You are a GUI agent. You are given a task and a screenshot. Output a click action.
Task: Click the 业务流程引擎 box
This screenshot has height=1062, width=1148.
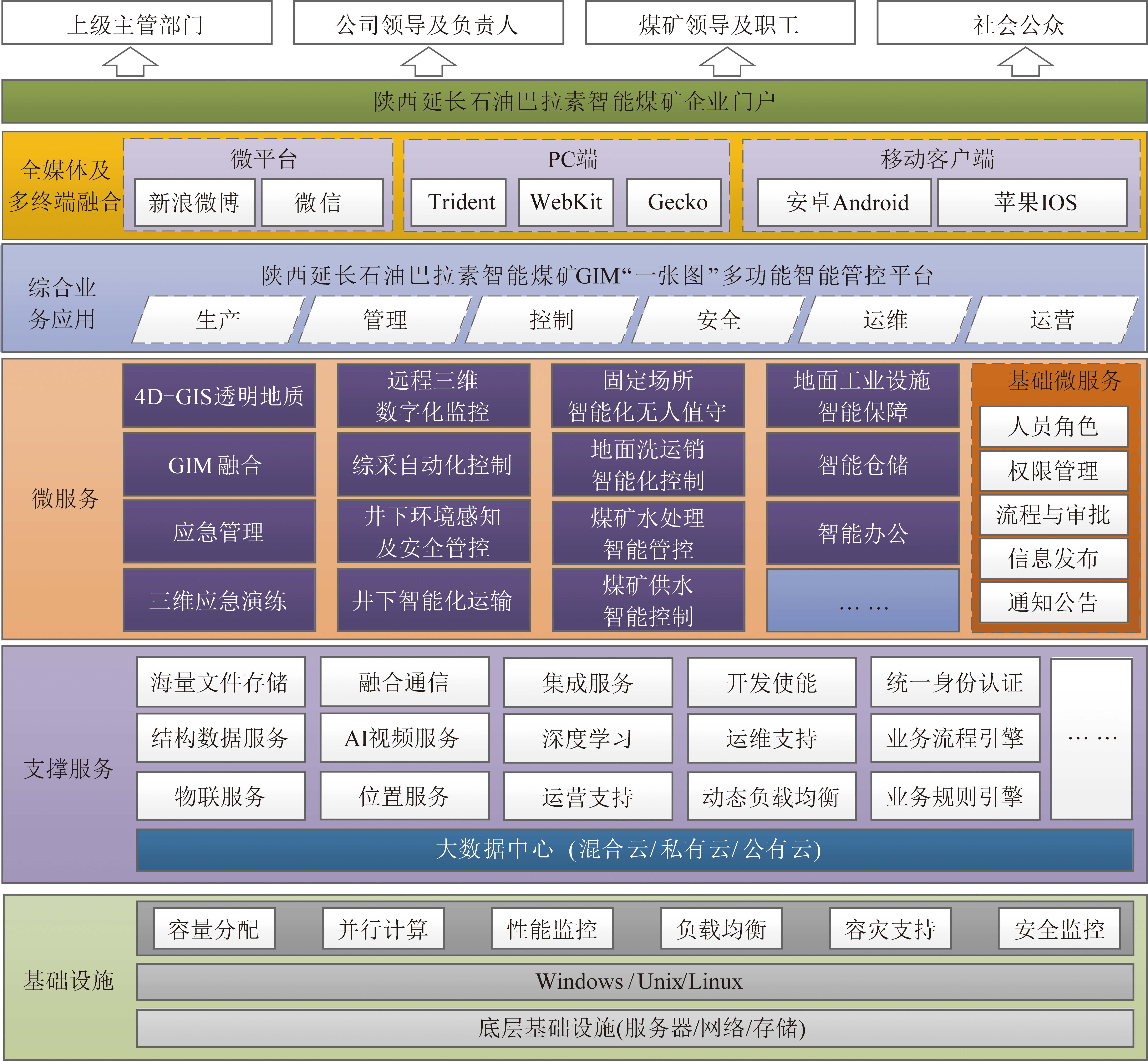[x=955, y=738]
